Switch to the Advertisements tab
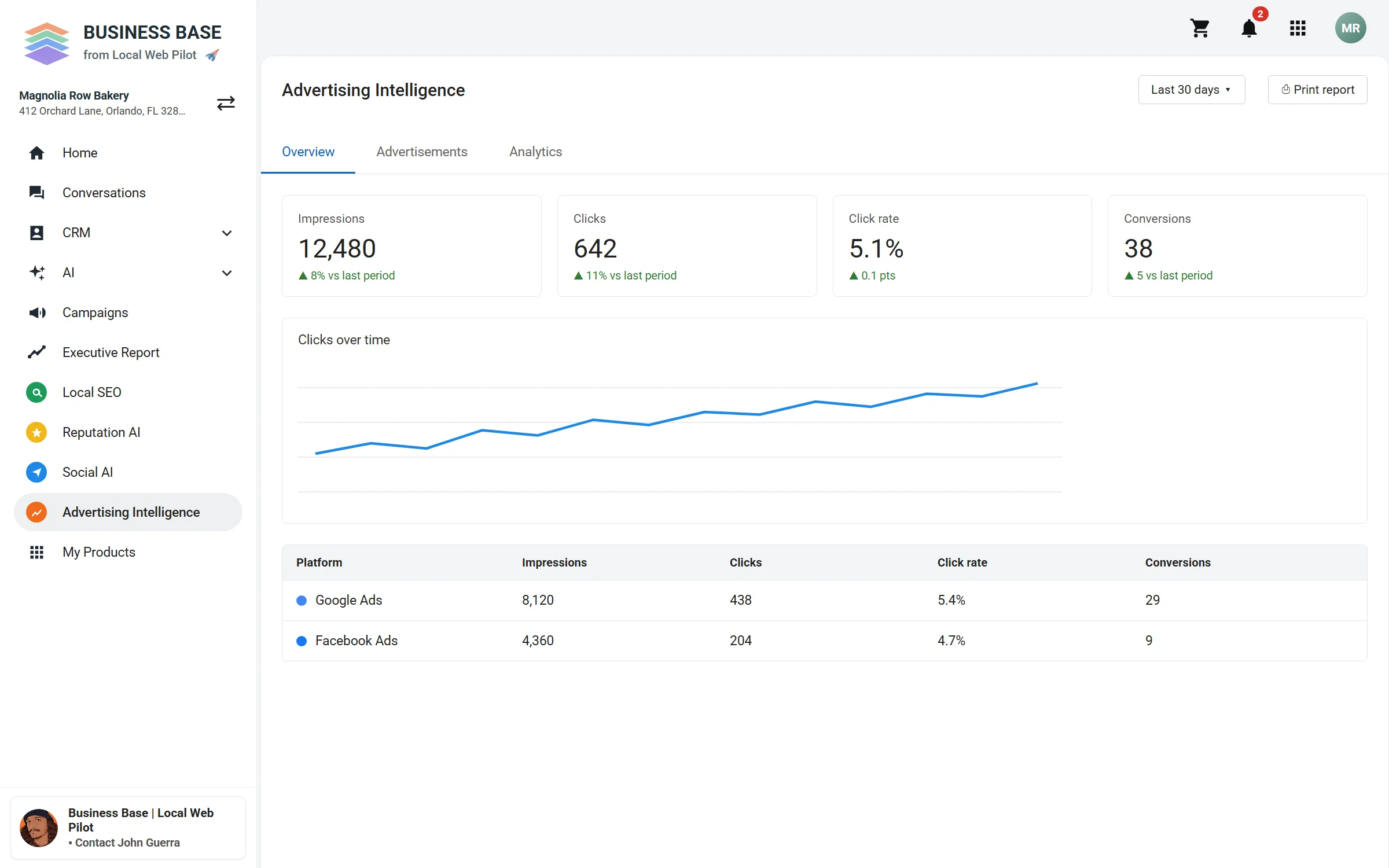The height and width of the screenshot is (868, 1389). (422, 152)
